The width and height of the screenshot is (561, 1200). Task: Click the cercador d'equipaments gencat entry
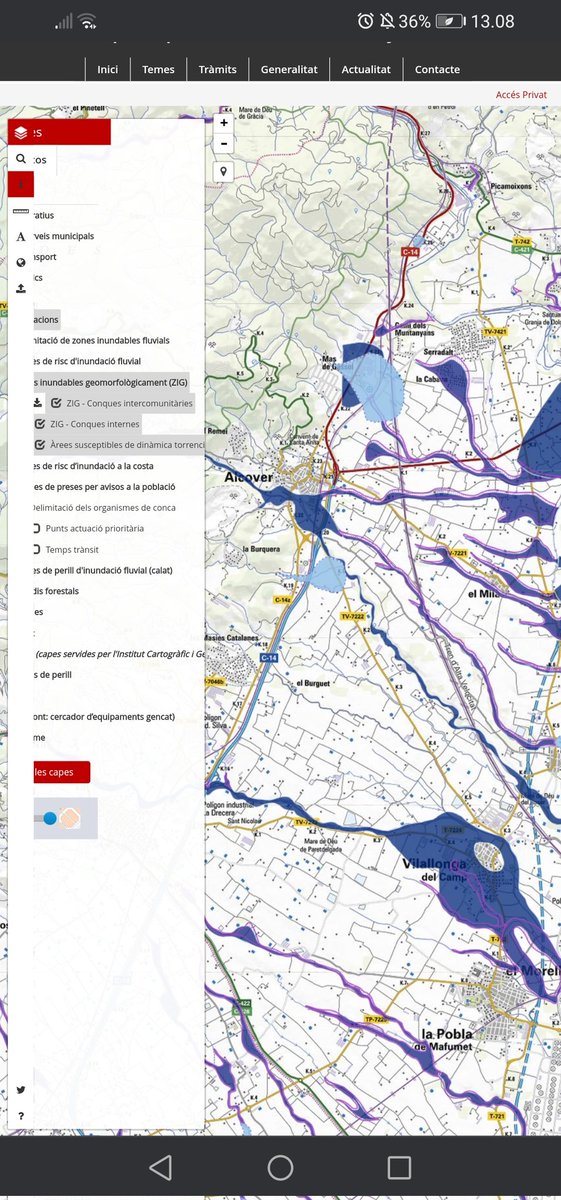(x=103, y=716)
